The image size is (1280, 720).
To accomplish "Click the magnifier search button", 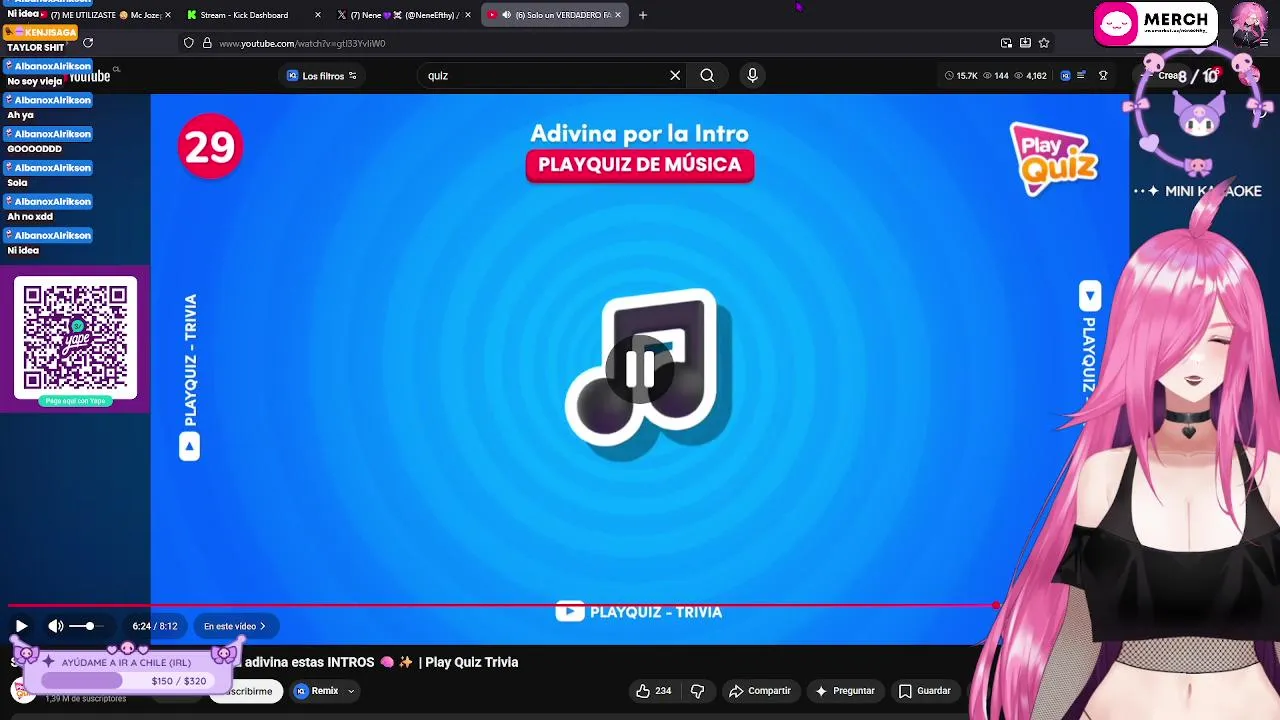I will coord(707,76).
